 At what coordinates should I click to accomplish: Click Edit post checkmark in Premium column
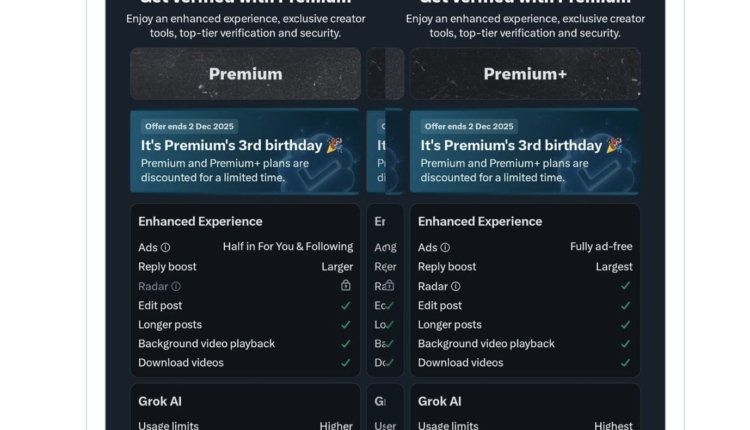pyautogui.click(x=346, y=305)
